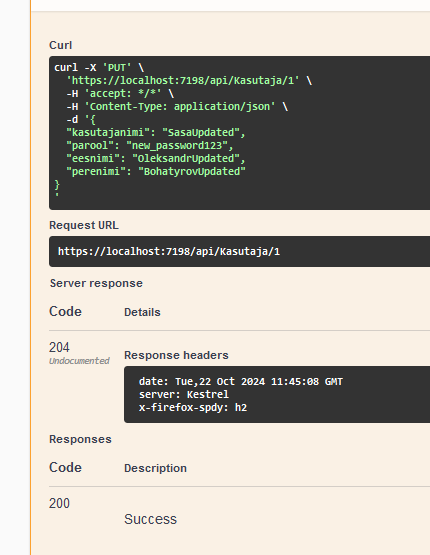
Task: Click the 204 response code
Action: coord(59,347)
